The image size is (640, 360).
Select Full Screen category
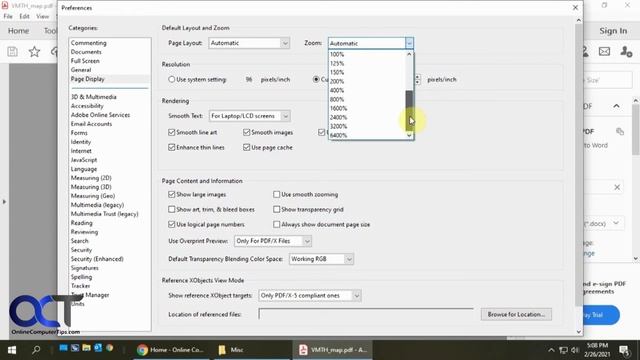(85, 61)
